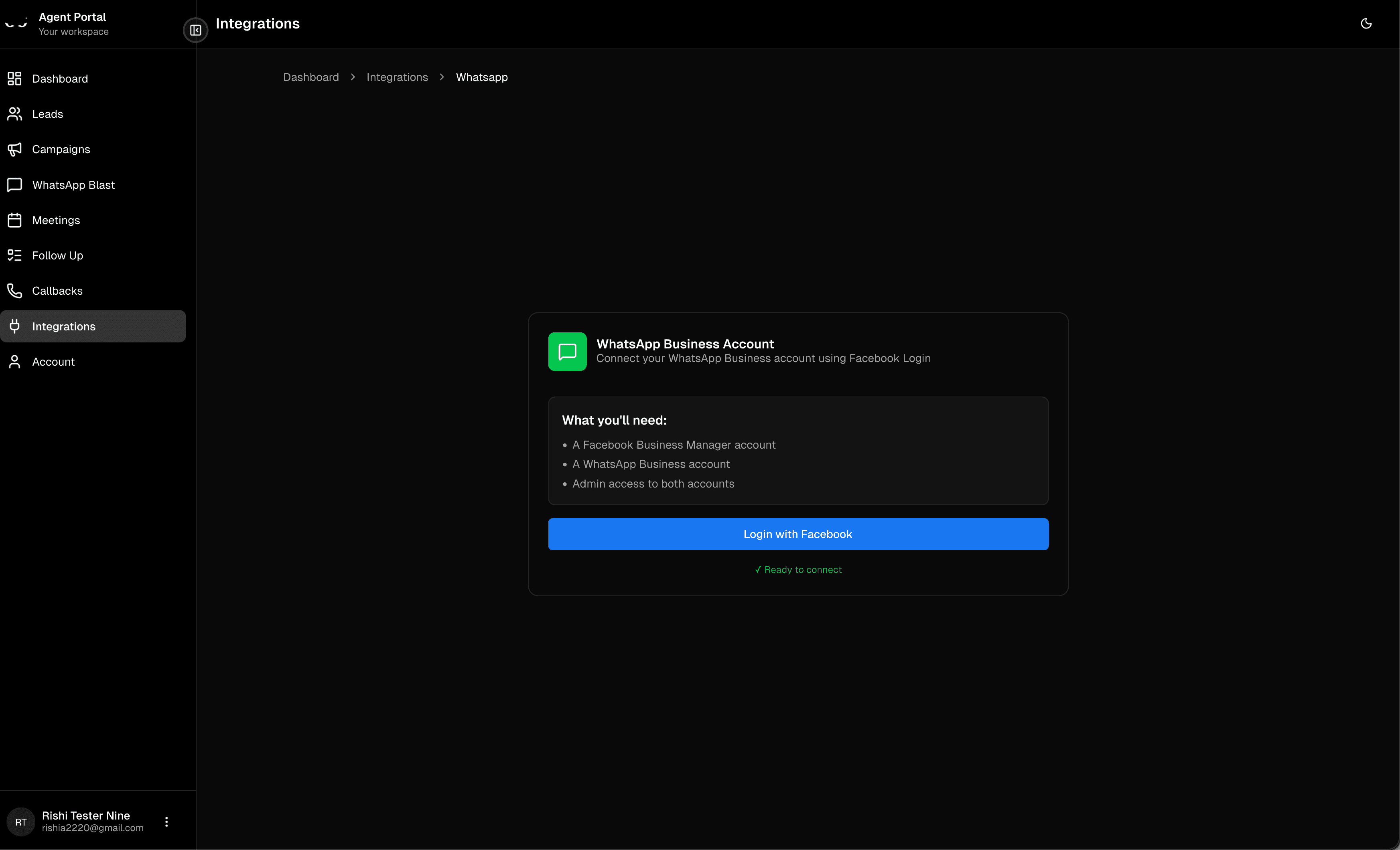1400x850 pixels.
Task: Click the RT user avatar
Action: 21,822
